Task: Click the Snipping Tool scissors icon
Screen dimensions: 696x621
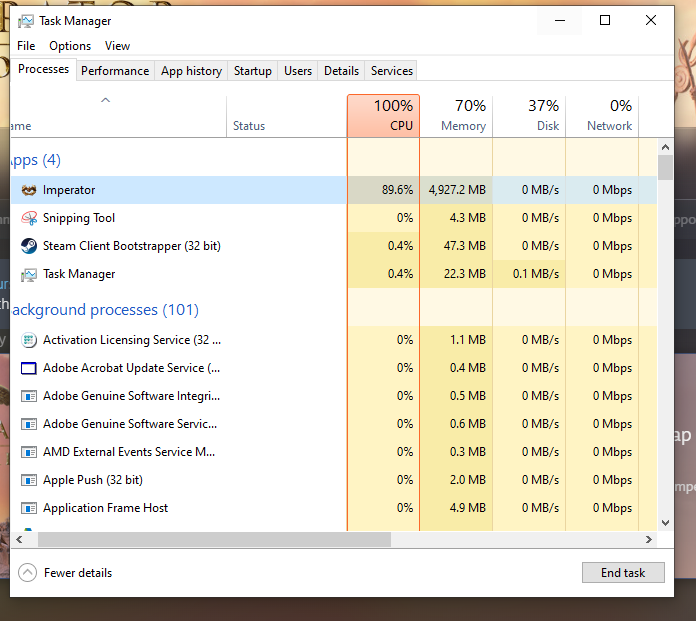Action: [28, 218]
